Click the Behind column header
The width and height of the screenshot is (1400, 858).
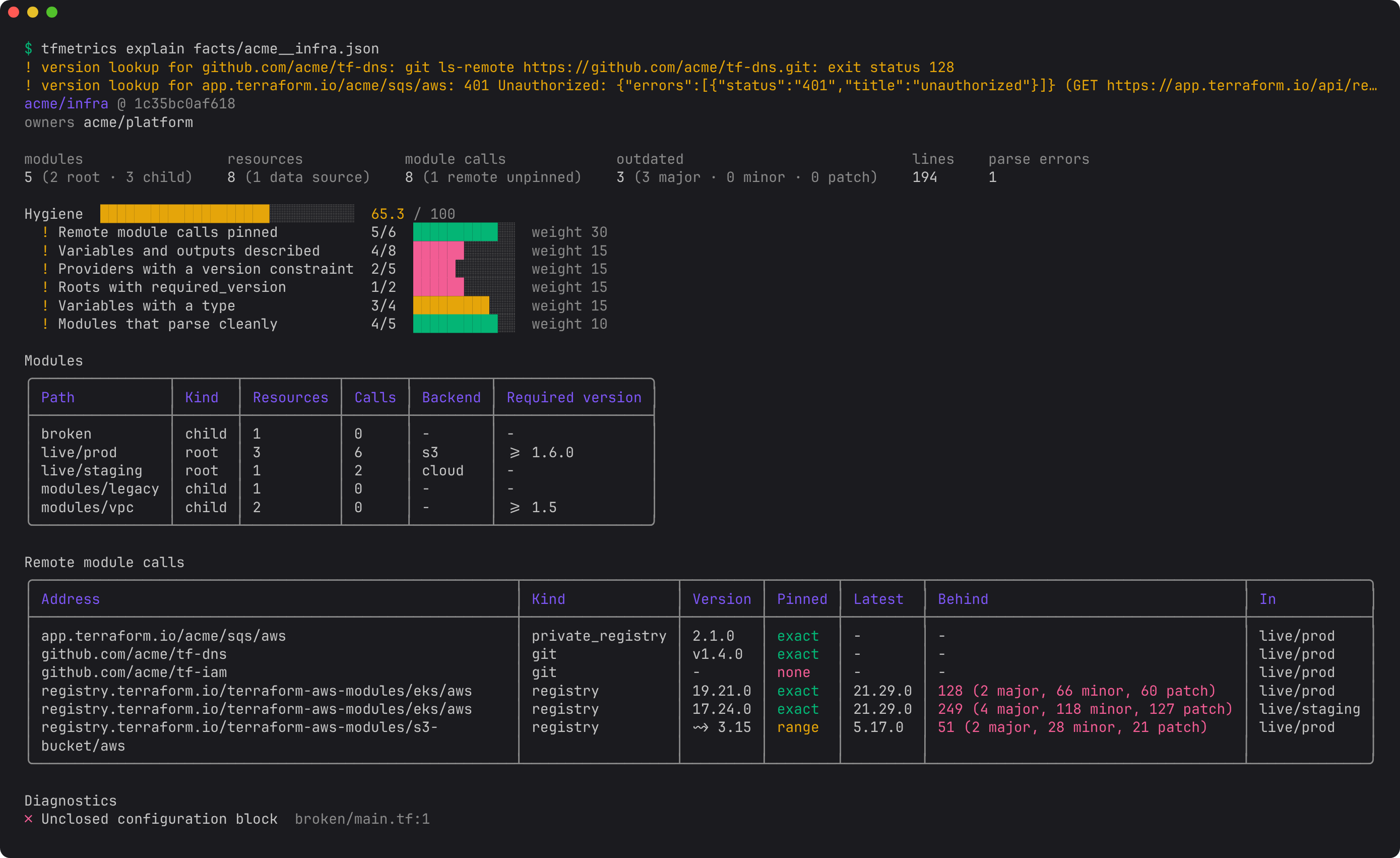click(963, 599)
